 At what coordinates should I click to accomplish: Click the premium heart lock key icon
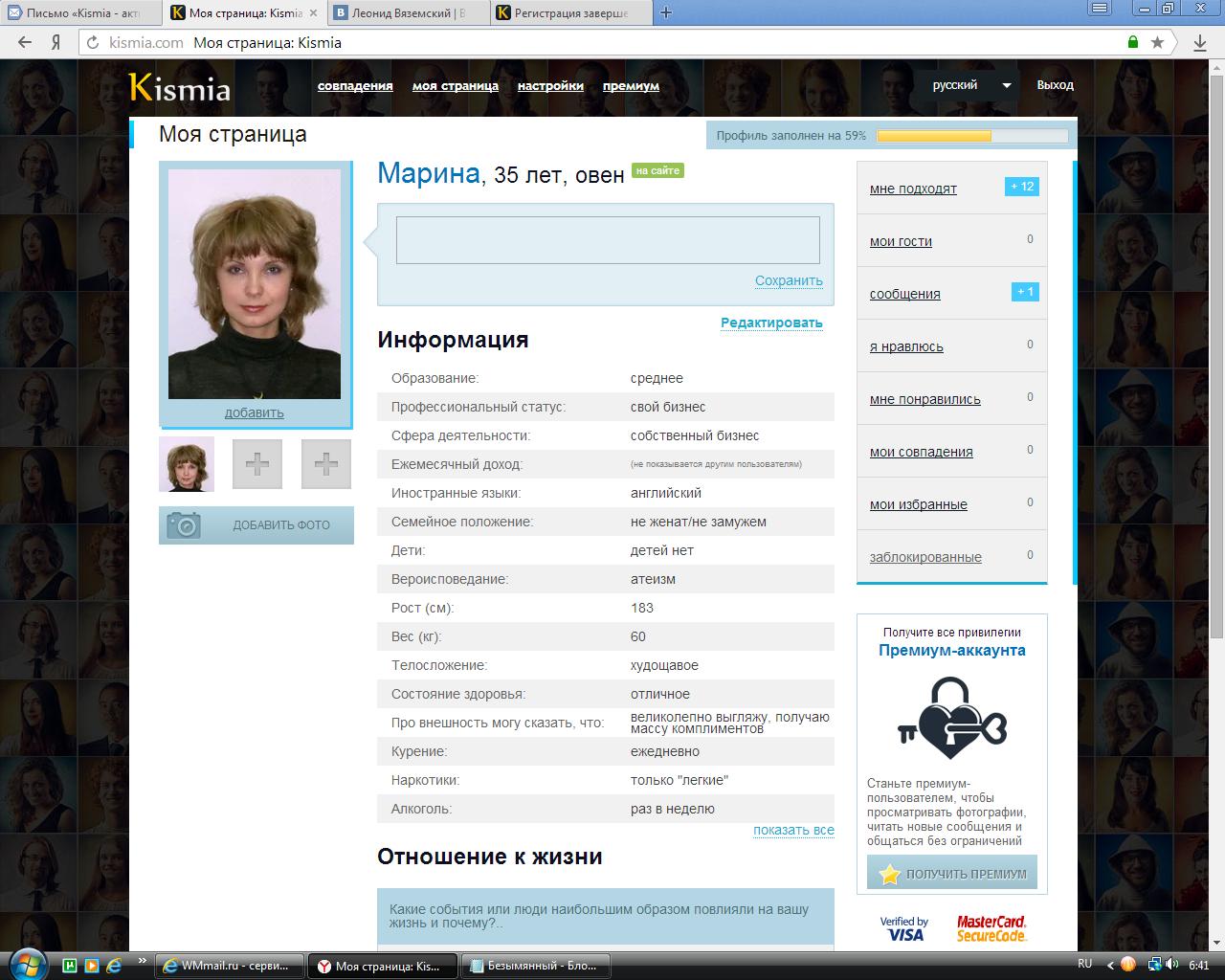[952, 719]
